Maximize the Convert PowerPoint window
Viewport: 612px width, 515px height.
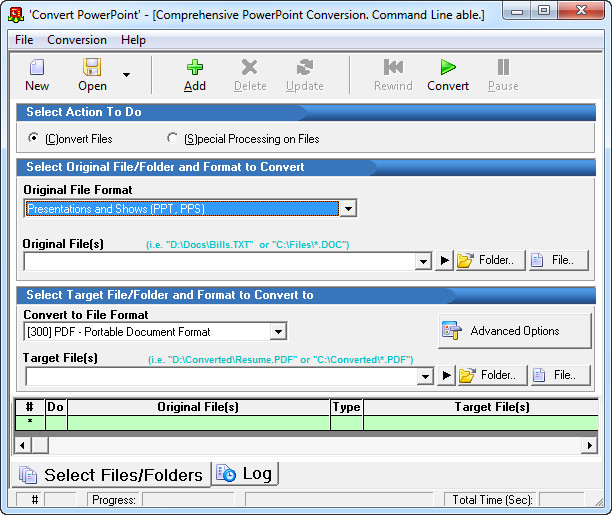point(544,11)
